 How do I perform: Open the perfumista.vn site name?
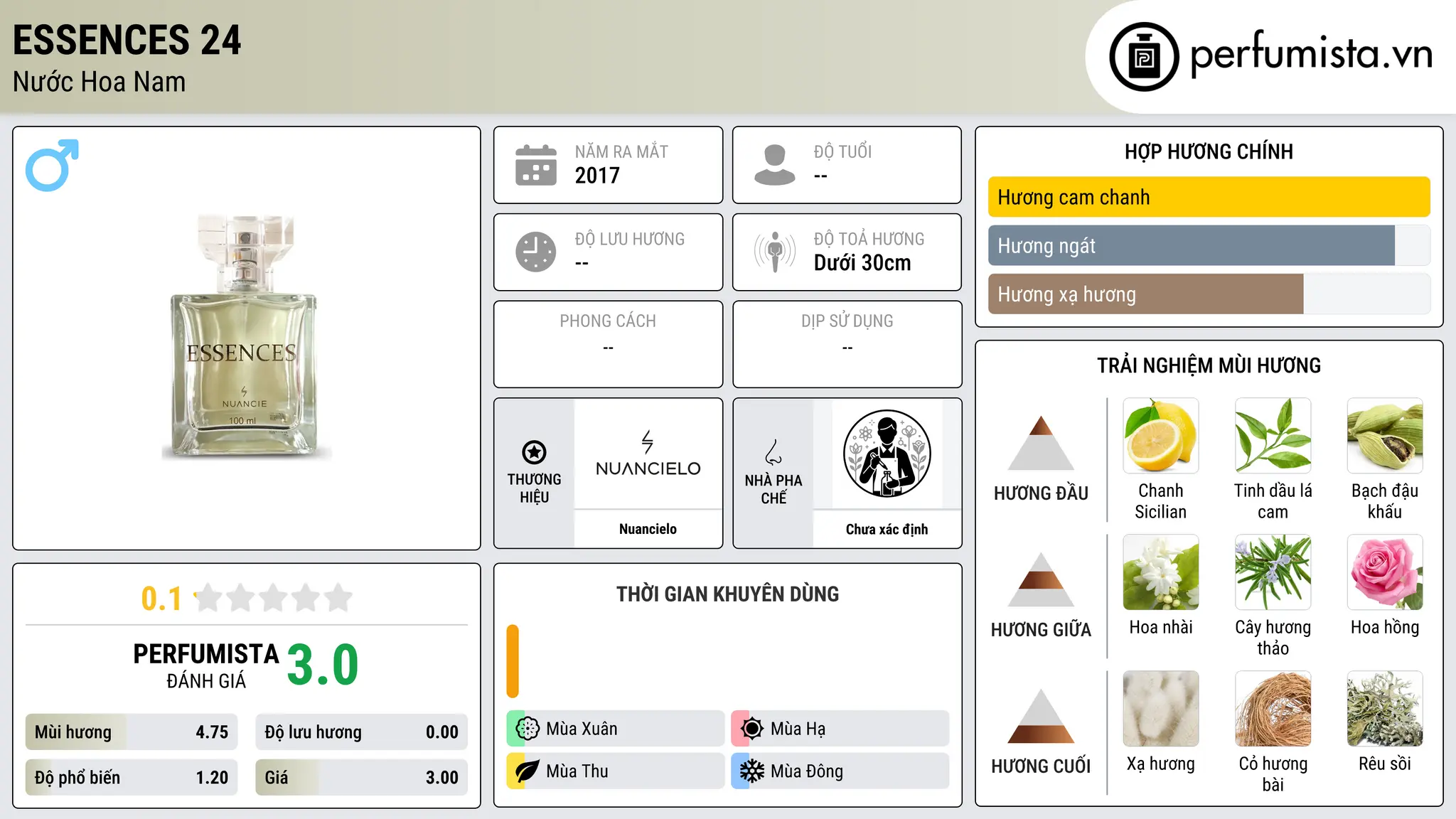point(1312,53)
